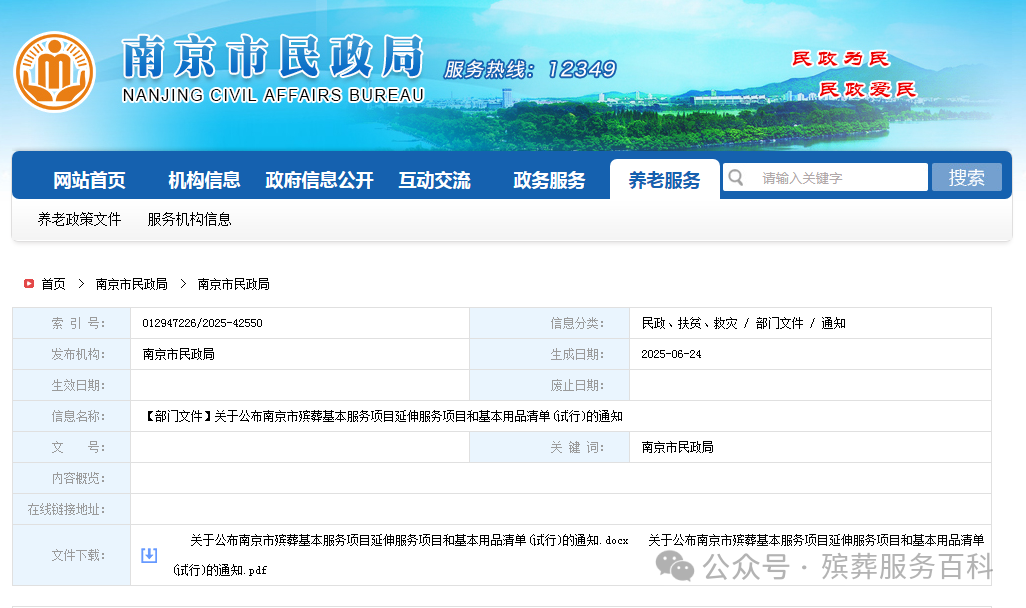Viewport: 1026px width, 608px height.
Task: Go to 网站首页 from the navigation
Action: [91, 178]
